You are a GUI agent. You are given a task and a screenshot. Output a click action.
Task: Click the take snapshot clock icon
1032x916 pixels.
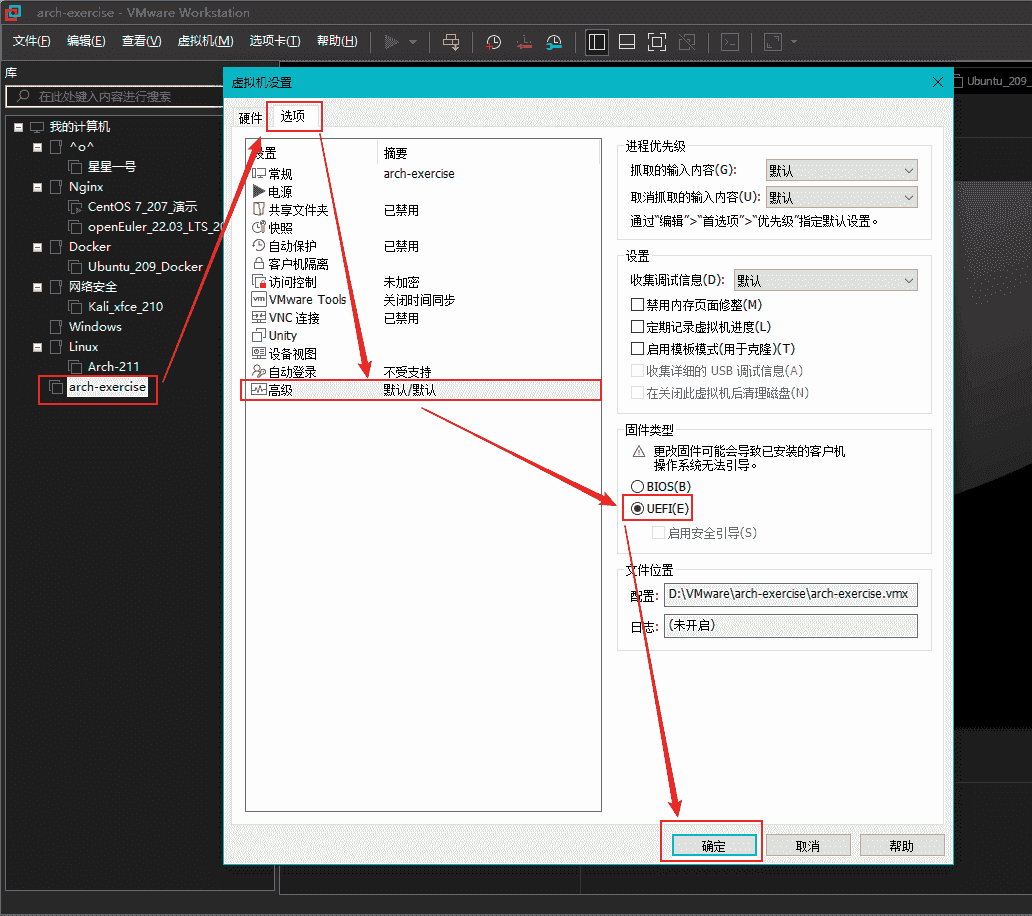[493, 42]
